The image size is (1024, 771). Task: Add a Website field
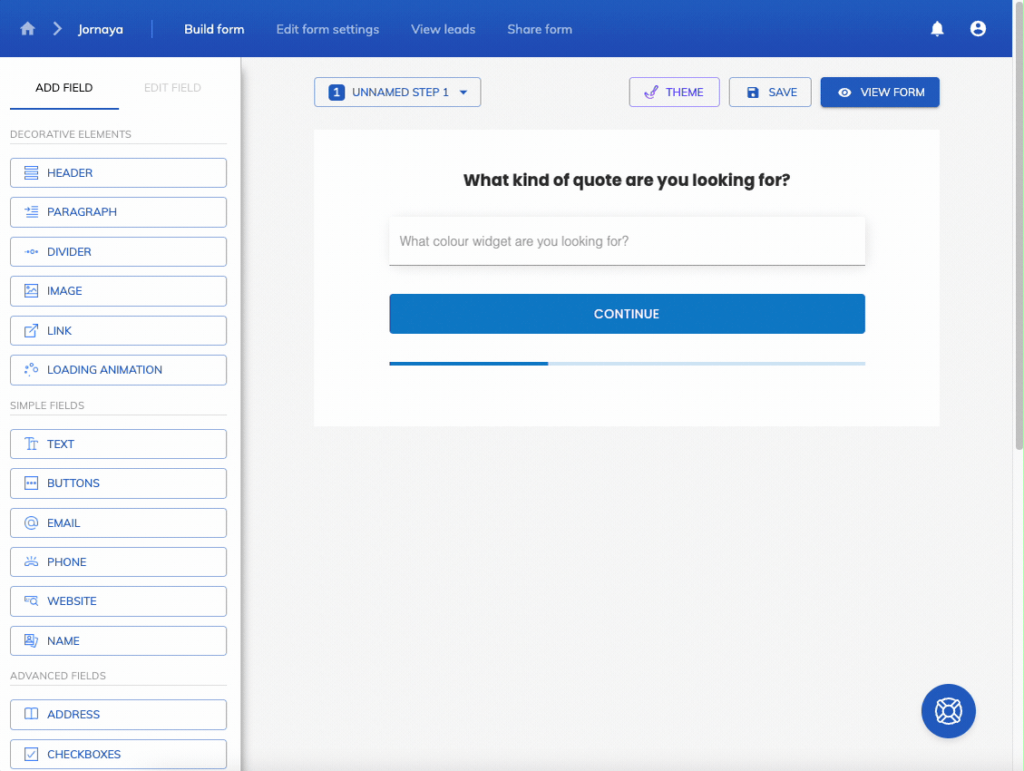[118, 601]
